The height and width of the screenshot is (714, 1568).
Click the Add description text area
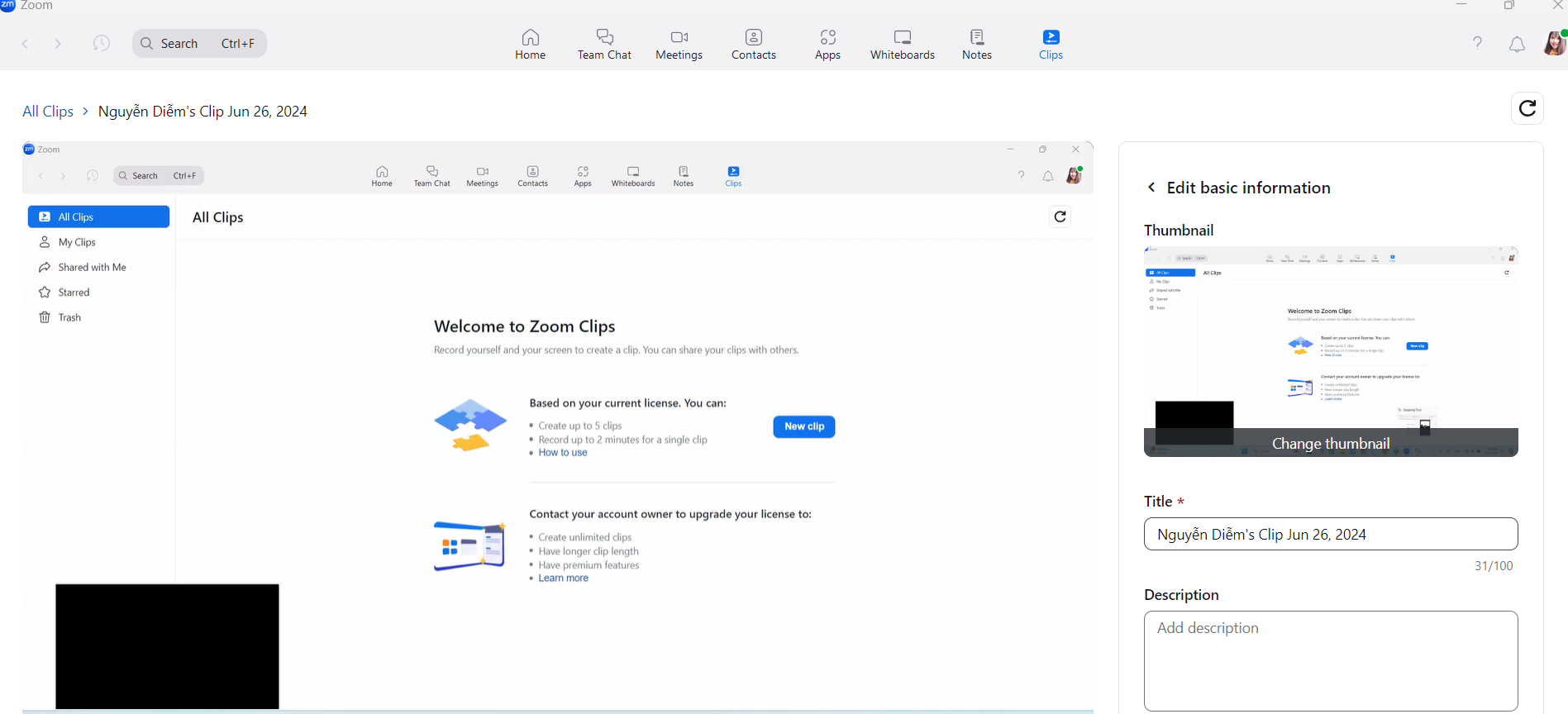pos(1330,660)
